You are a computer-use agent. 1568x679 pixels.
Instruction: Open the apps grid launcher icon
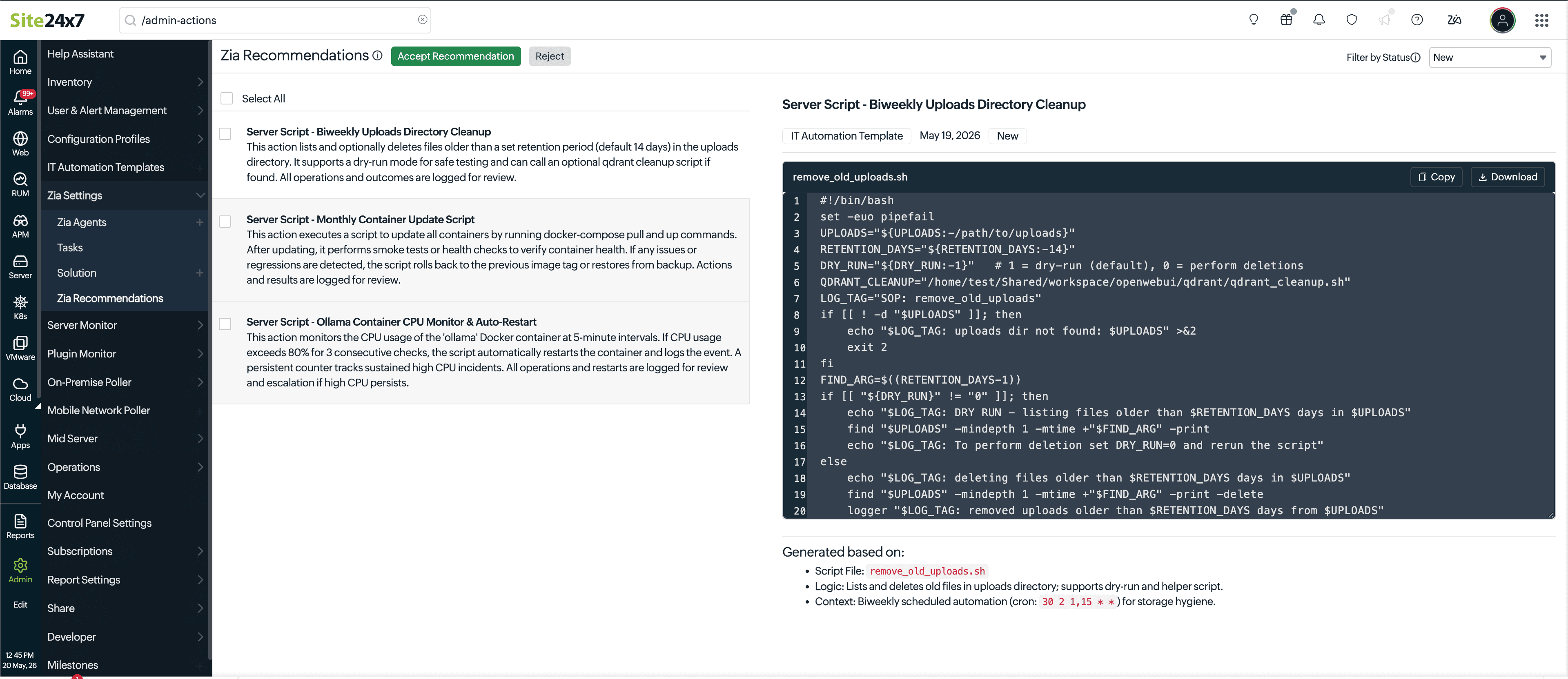click(1542, 20)
